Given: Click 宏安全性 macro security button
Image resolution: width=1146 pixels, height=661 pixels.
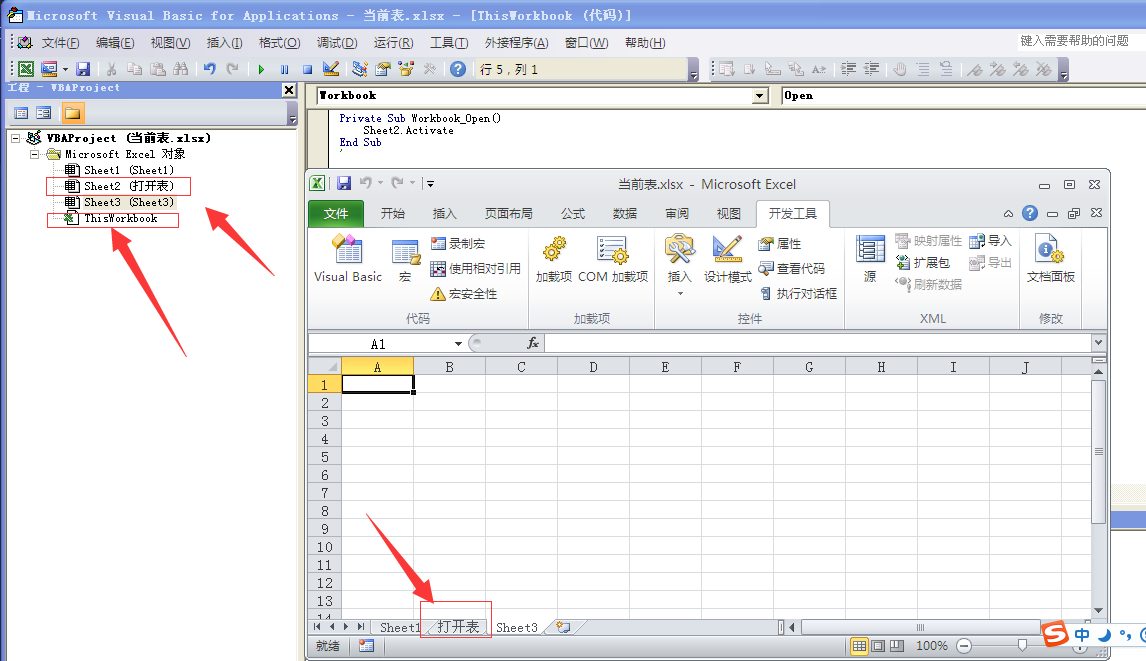Looking at the screenshot, I should pos(463,294).
